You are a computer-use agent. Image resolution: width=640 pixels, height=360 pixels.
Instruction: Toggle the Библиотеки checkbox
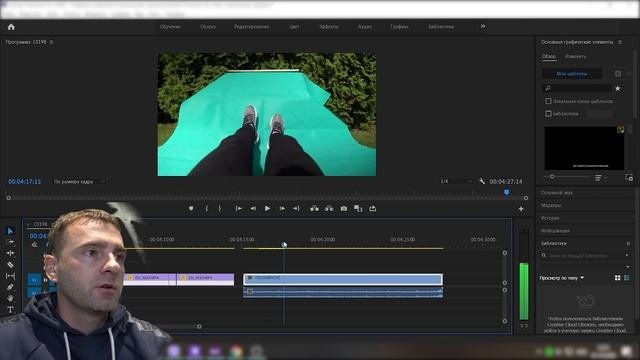tap(549, 114)
